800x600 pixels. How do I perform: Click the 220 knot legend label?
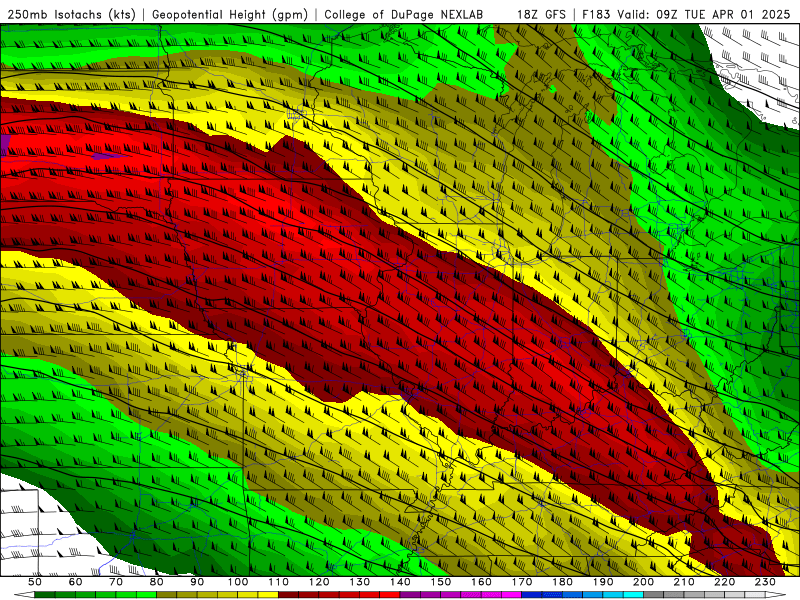pos(725,582)
